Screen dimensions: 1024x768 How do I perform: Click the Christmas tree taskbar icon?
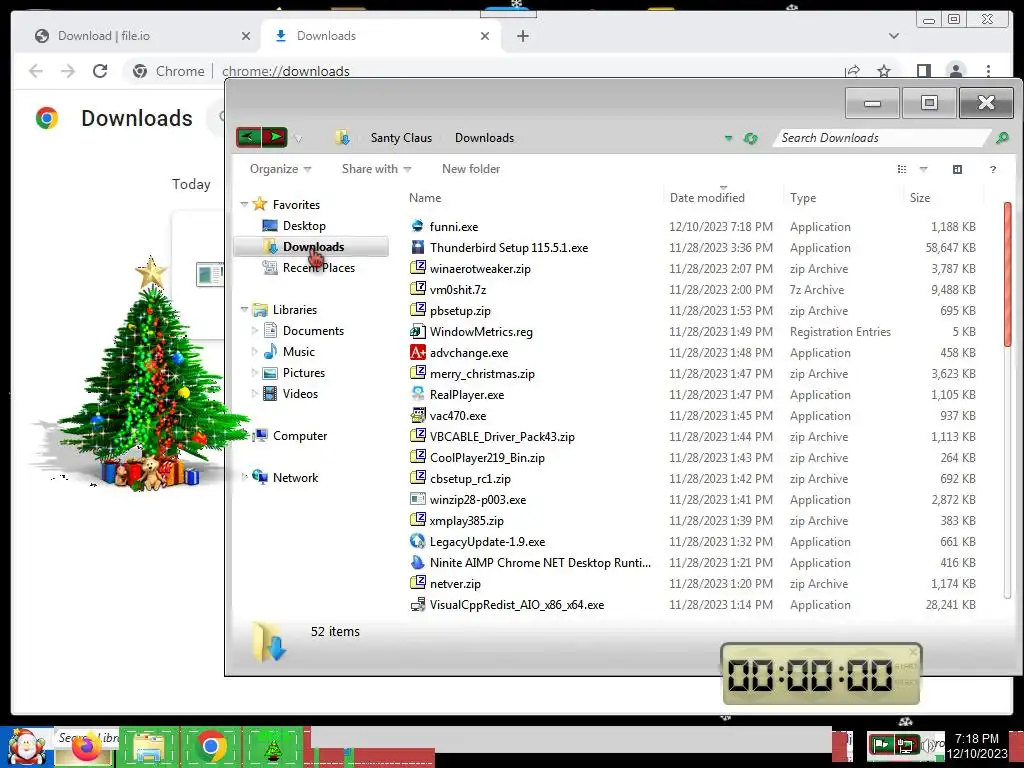coord(272,748)
